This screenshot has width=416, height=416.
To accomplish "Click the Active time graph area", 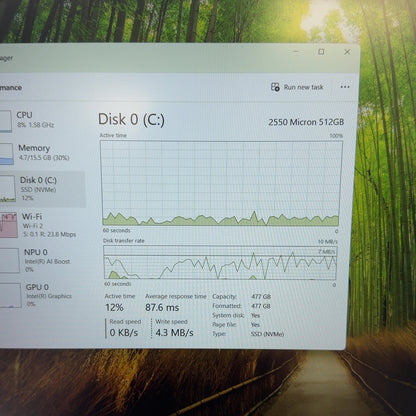I will coord(222,183).
